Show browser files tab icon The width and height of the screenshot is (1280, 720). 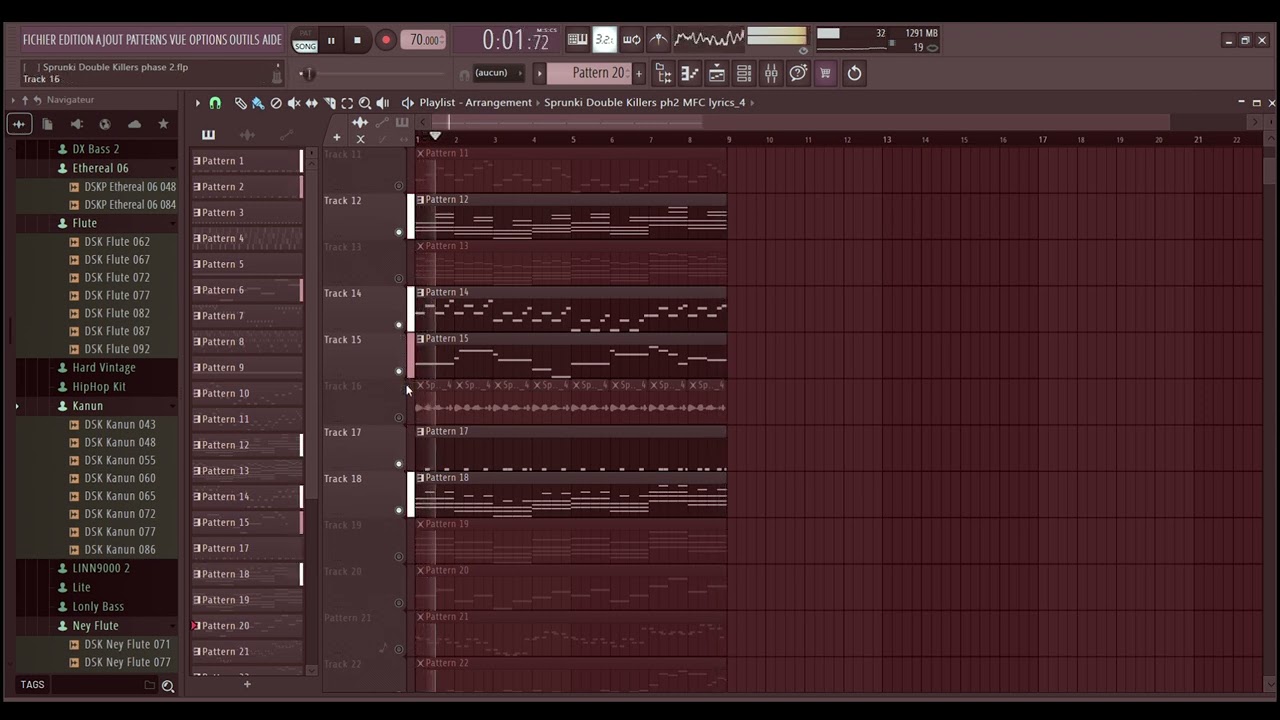[x=47, y=124]
